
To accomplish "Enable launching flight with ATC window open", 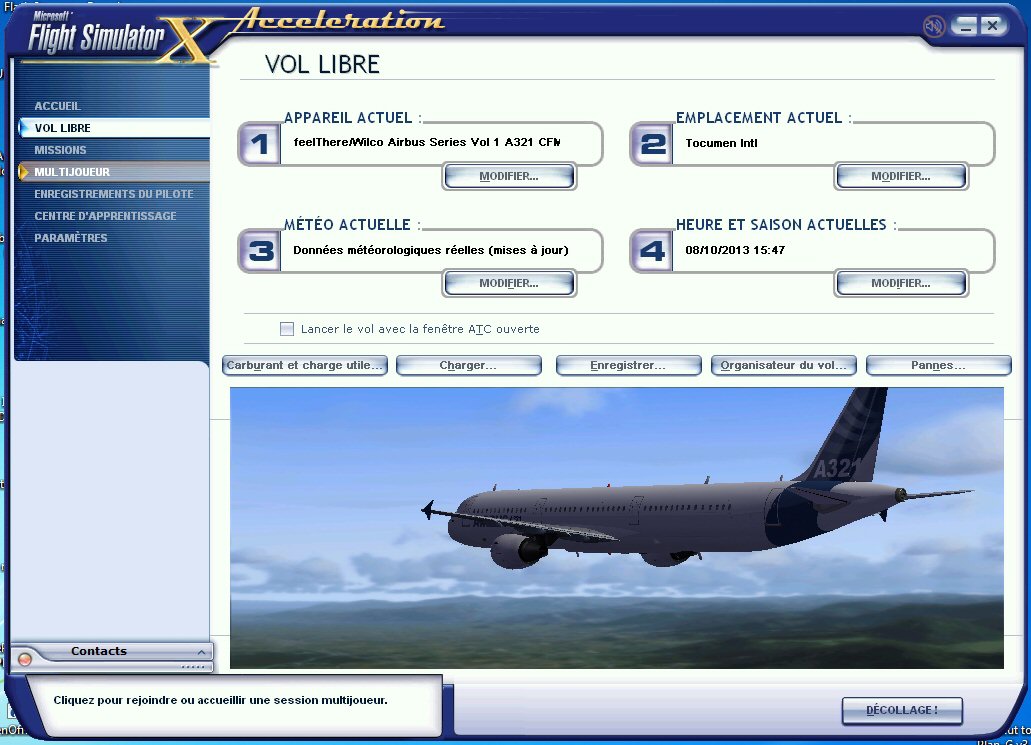I will pos(287,329).
